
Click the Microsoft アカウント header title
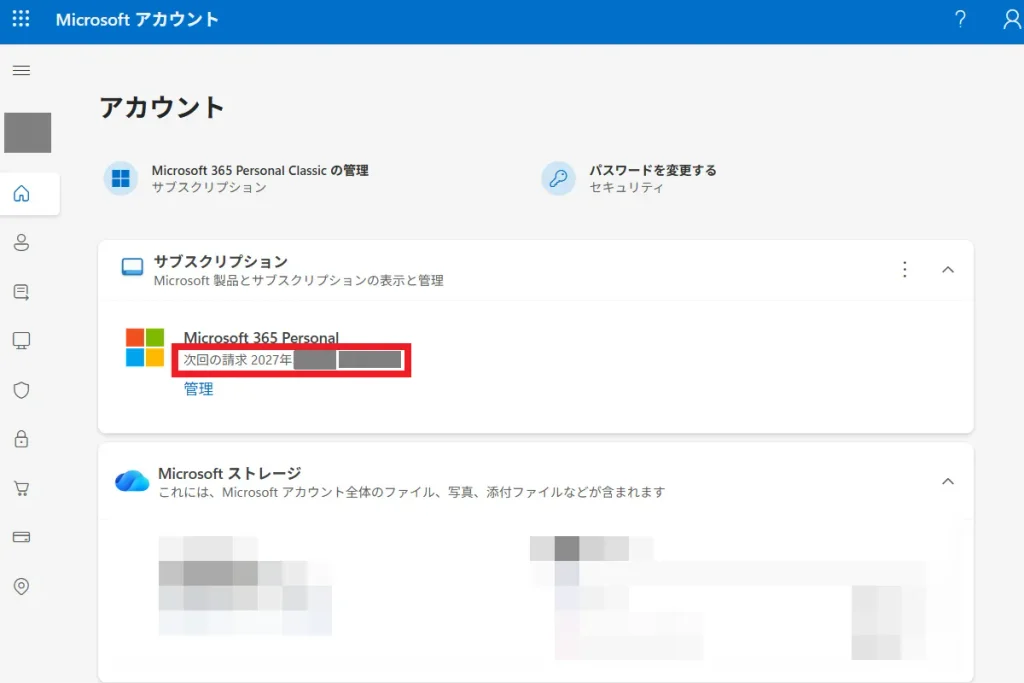pos(137,20)
